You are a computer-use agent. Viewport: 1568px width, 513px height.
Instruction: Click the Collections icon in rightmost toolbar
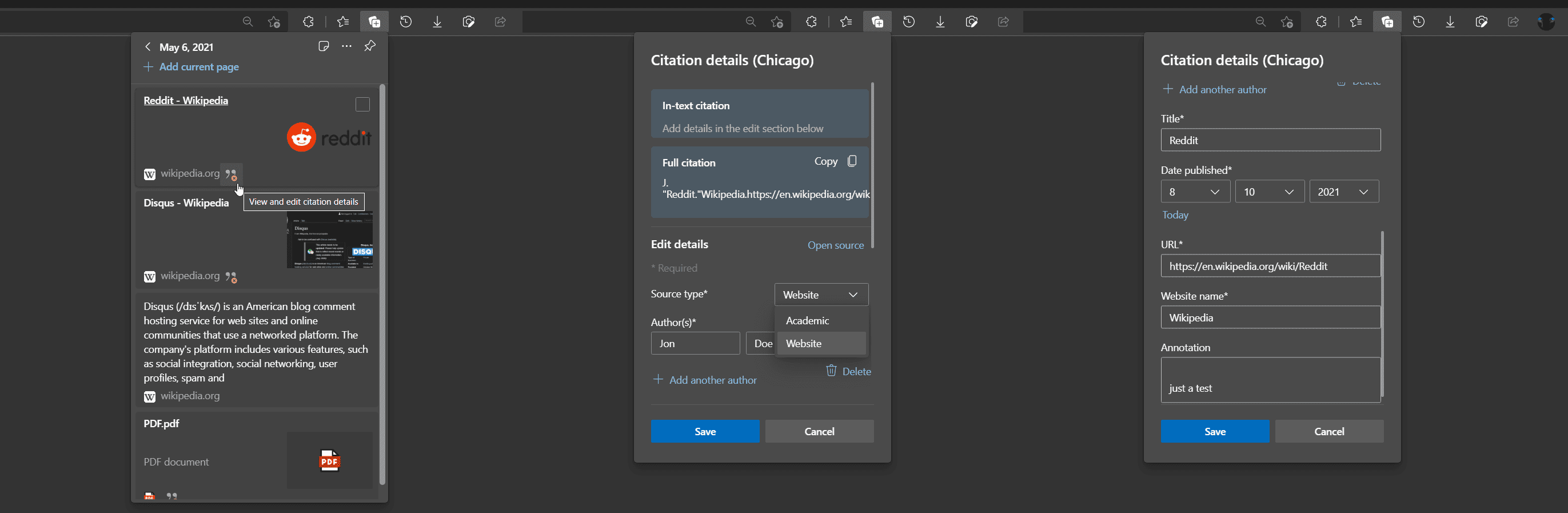click(1387, 22)
